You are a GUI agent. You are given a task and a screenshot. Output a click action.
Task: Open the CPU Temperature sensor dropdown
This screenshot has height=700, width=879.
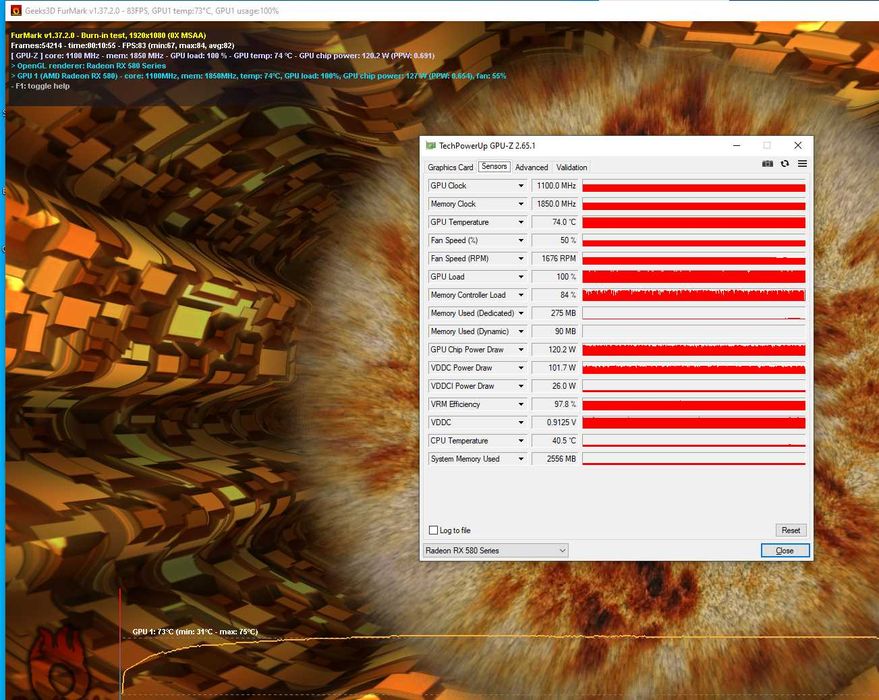tap(521, 441)
